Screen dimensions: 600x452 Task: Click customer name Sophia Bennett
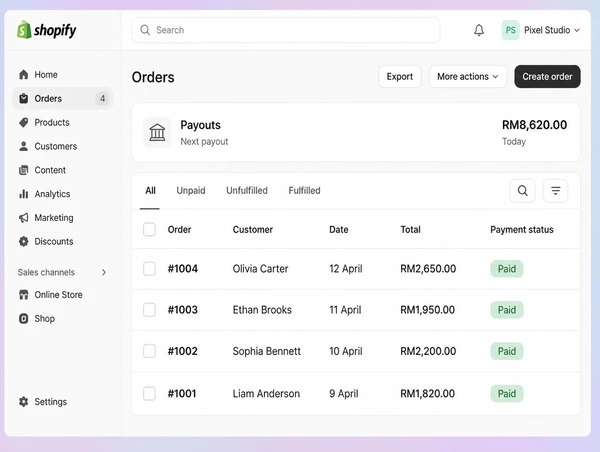(x=266, y=351)
